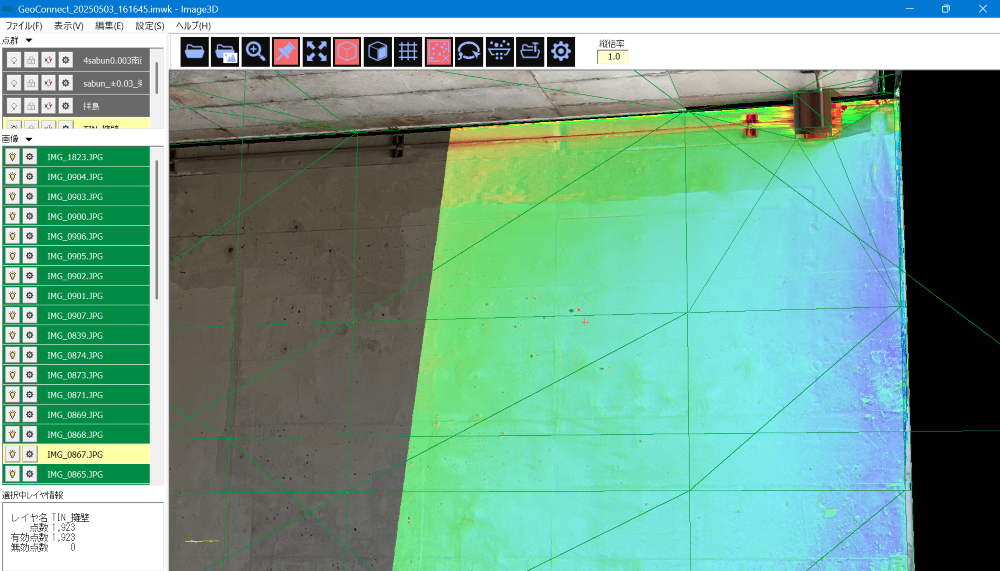The height and width of the screenshot is (571, 1000).
Task: Expand the 画像 panel dropdown arrow
Action: tap(29, 139)
